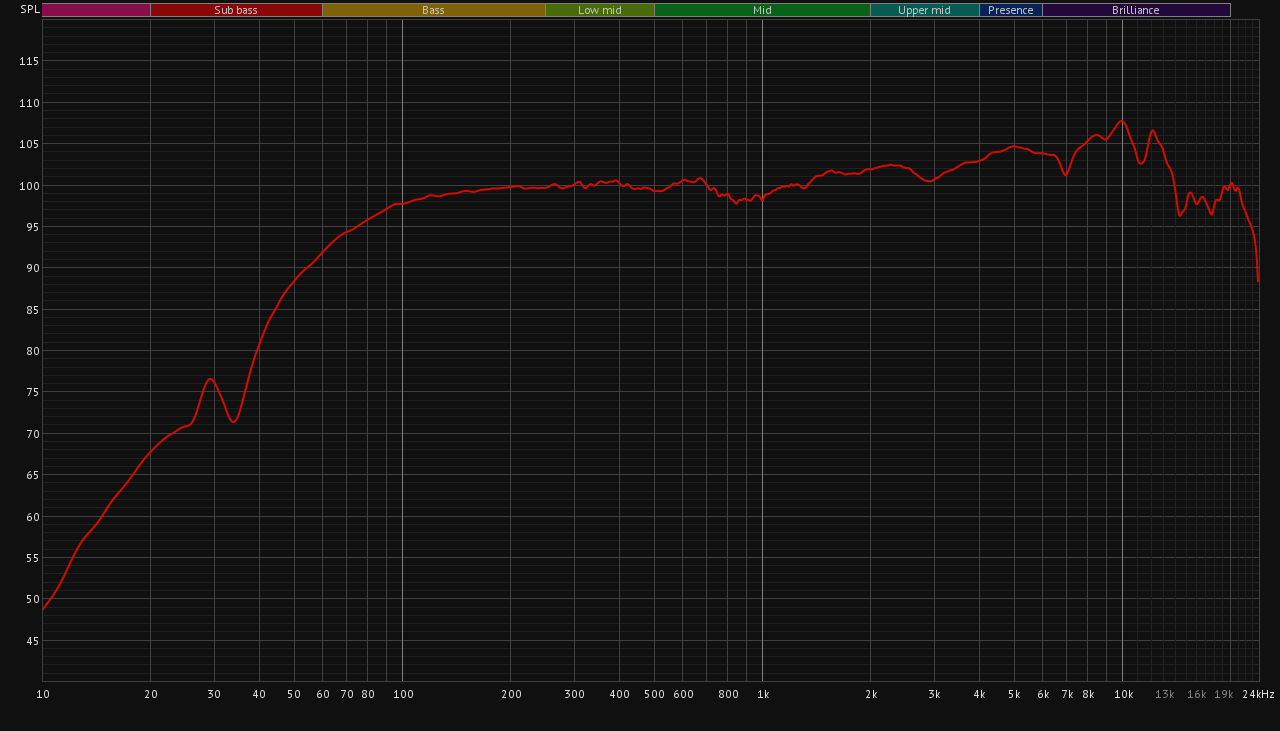Select the green Mid band label
Image resolution: width=1280 pixels, height=731 pixels.
pyautogui.click(x=762, y=10)
